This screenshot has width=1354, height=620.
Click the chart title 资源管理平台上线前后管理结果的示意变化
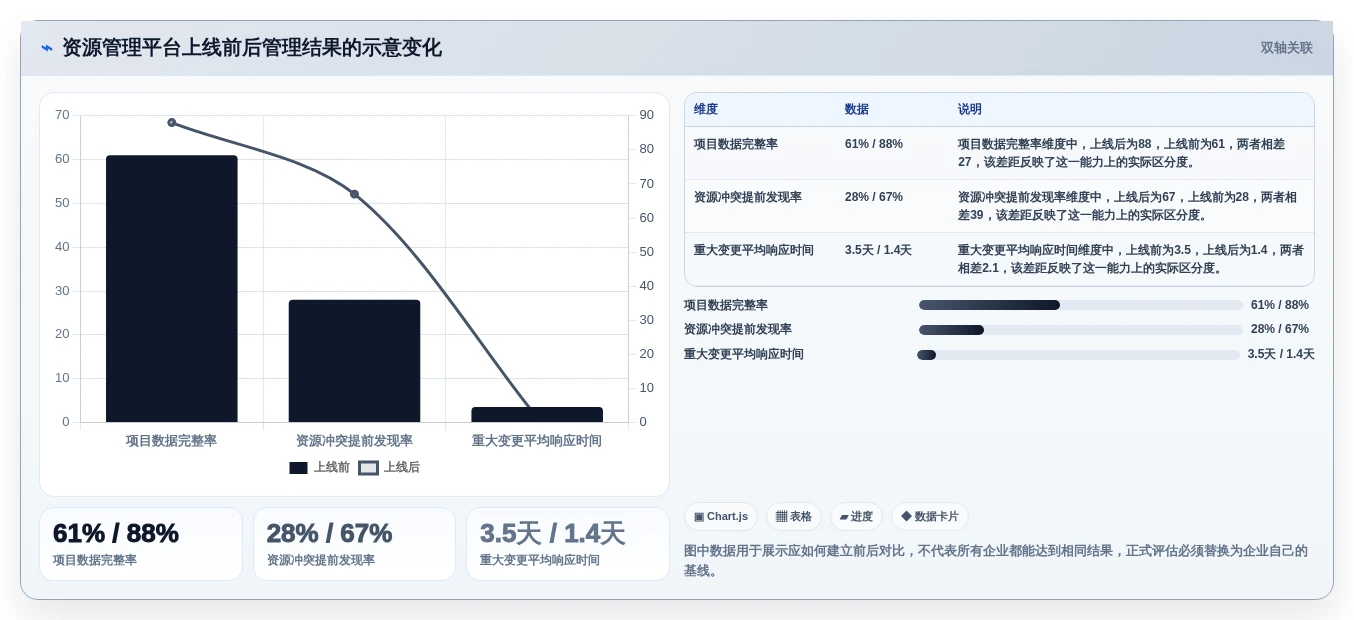[251, 48]
